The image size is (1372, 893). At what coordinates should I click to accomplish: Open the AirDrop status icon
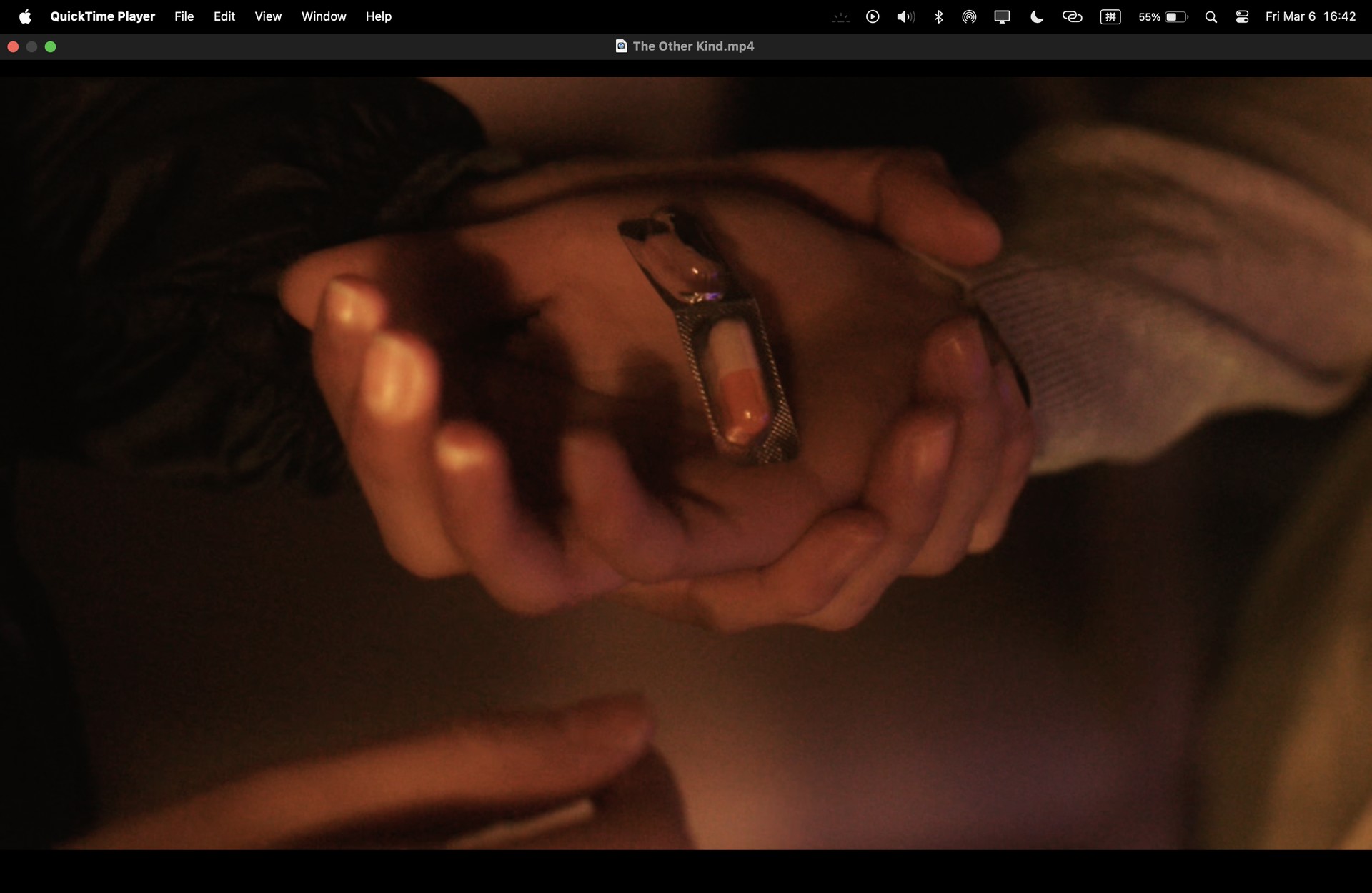(x=969, y=16)
